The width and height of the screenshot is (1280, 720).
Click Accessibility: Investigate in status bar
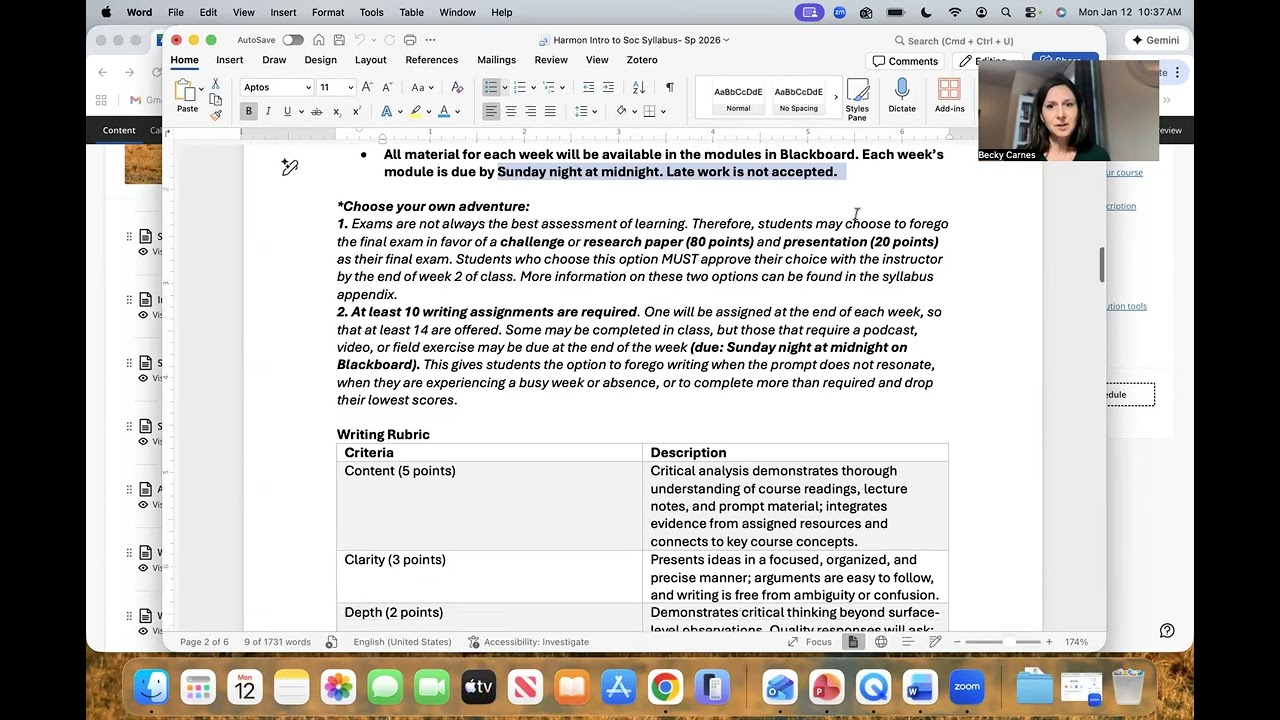click(x=528, y=642)
